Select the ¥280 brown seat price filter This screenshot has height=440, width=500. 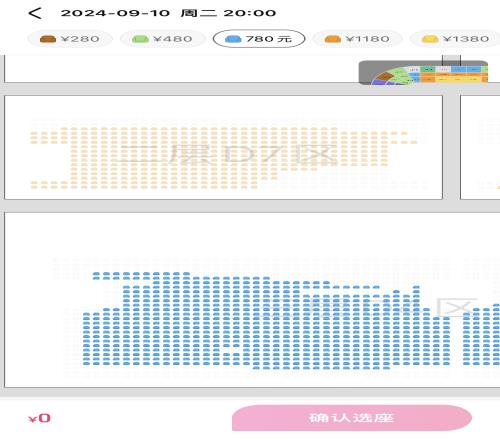coord(70,39)
